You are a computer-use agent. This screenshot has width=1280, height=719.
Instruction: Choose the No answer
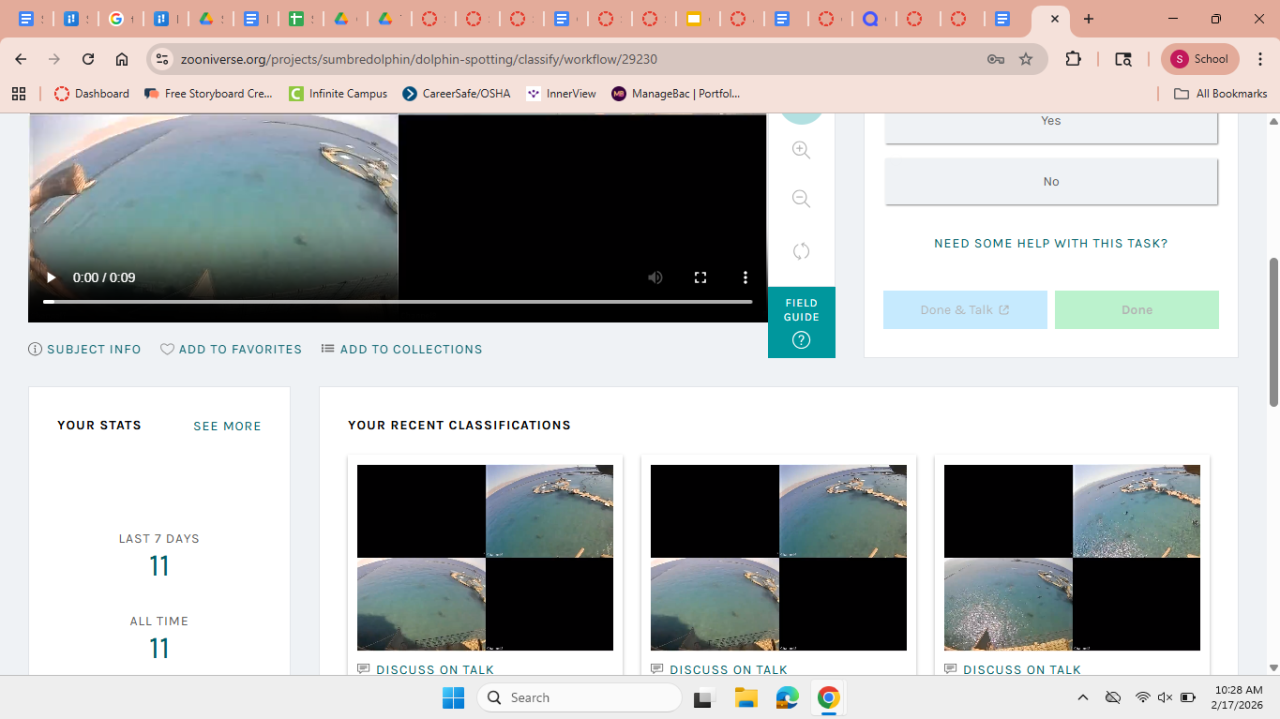1051,182
